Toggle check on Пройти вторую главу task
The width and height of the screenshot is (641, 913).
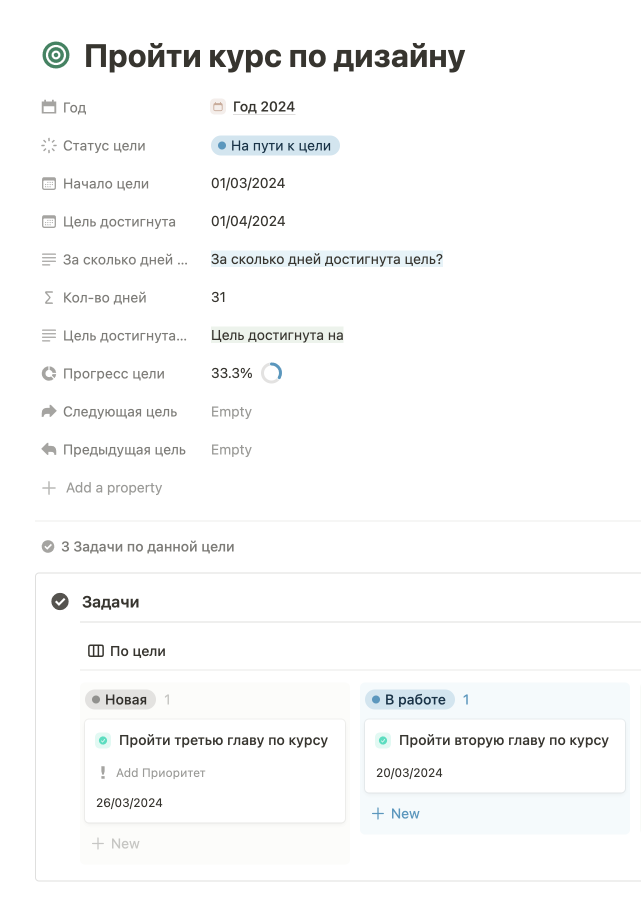[x=383, y=741]
